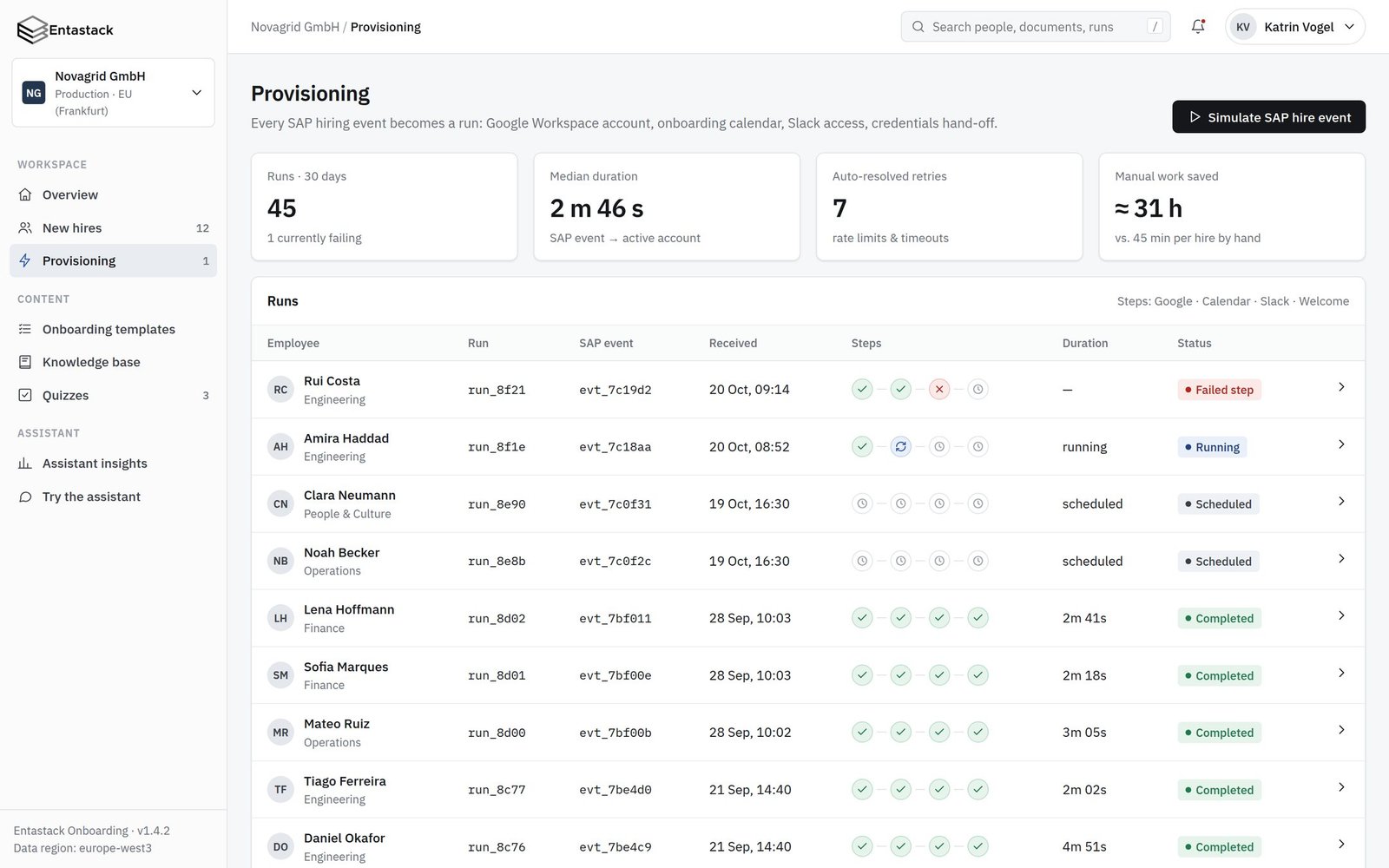Screen dimensions: 1389x868
Task: Click Simulate SAP hire event button
Action: click(x=1268, y=117)
